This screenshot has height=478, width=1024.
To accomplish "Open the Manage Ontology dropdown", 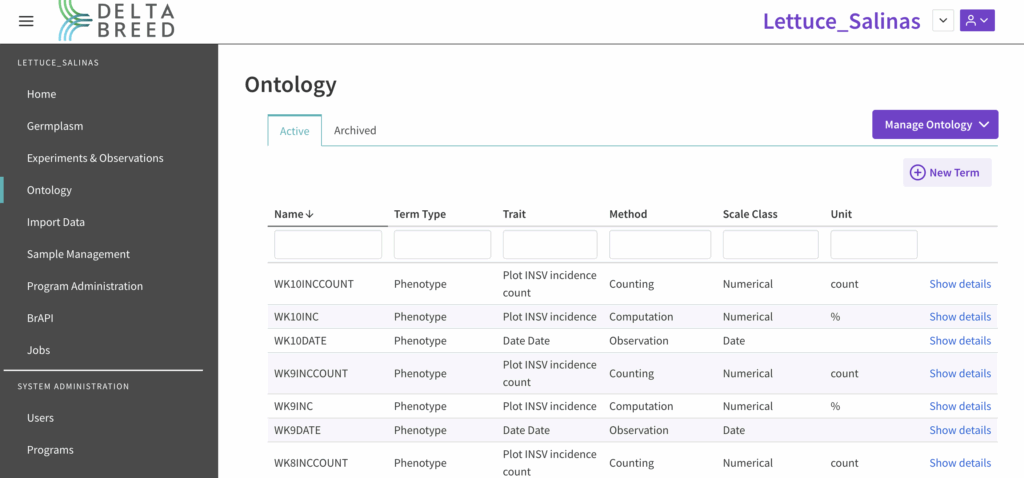I will (x=935, y=125).
